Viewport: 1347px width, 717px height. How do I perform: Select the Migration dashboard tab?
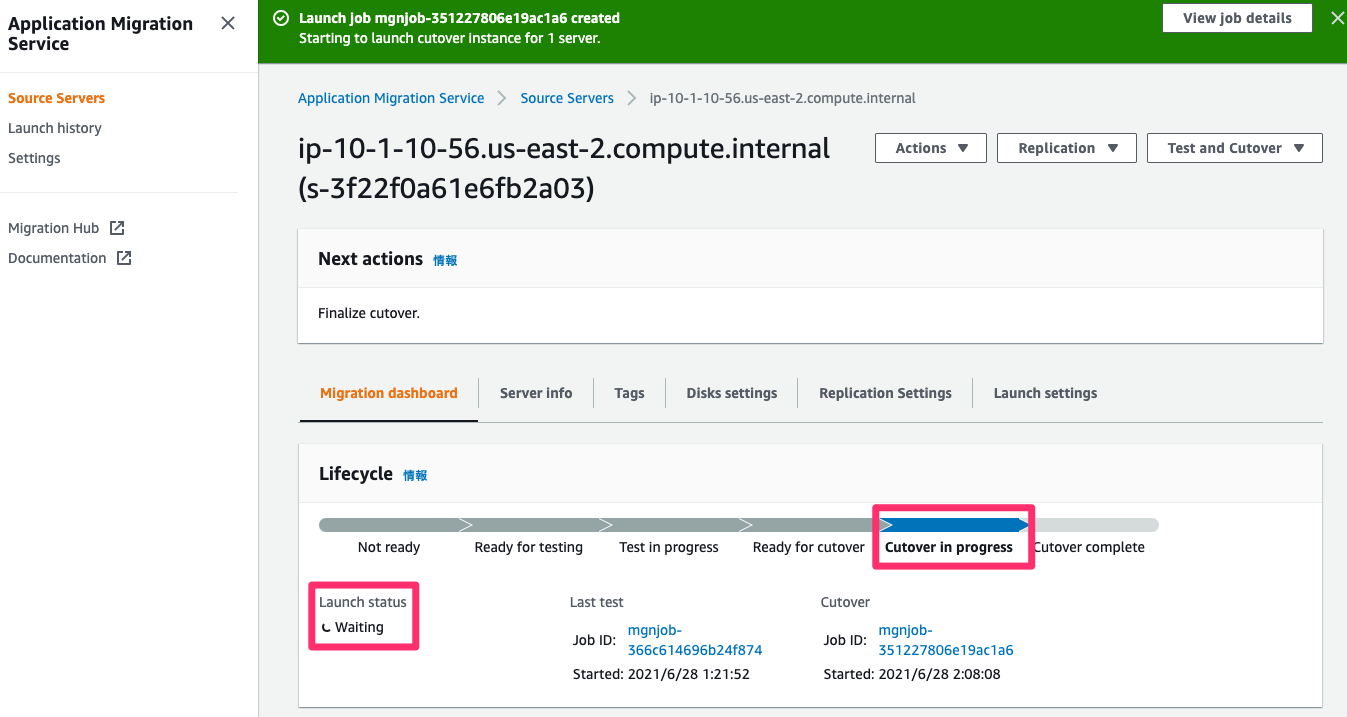pos(389,393)
